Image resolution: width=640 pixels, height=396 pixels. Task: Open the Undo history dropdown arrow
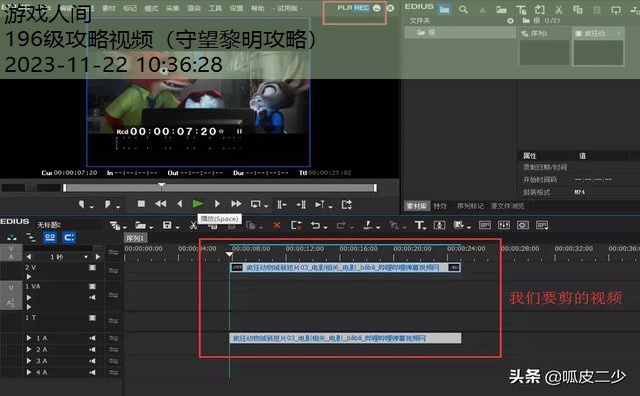(x=325, y=227)
